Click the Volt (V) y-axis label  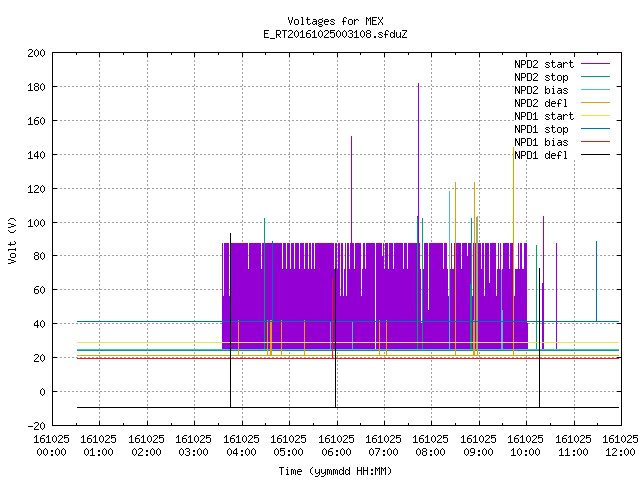pyautogui.click(x=12, y=241)
